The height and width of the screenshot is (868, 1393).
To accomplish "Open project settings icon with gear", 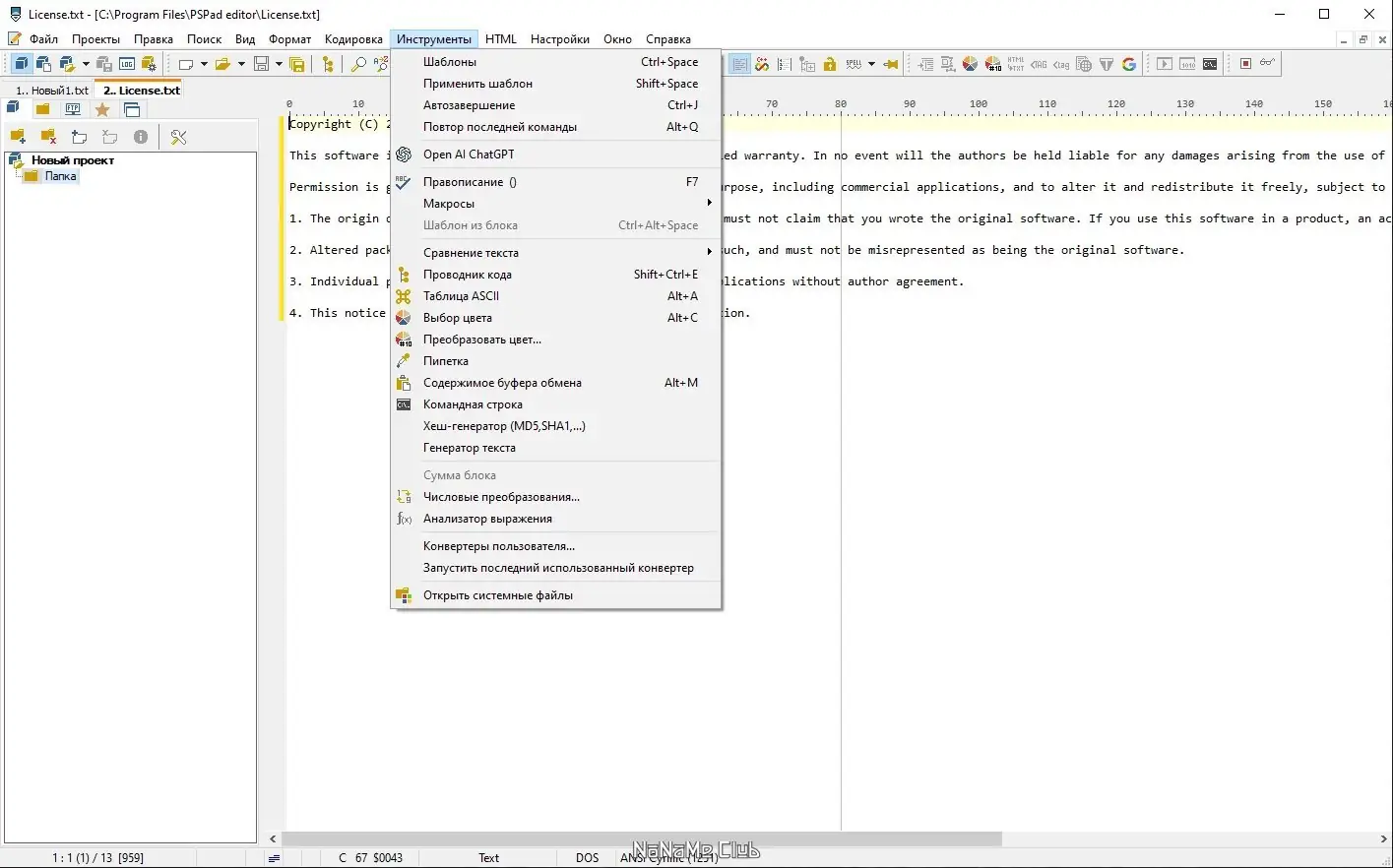I will click(x=149, y=64).
